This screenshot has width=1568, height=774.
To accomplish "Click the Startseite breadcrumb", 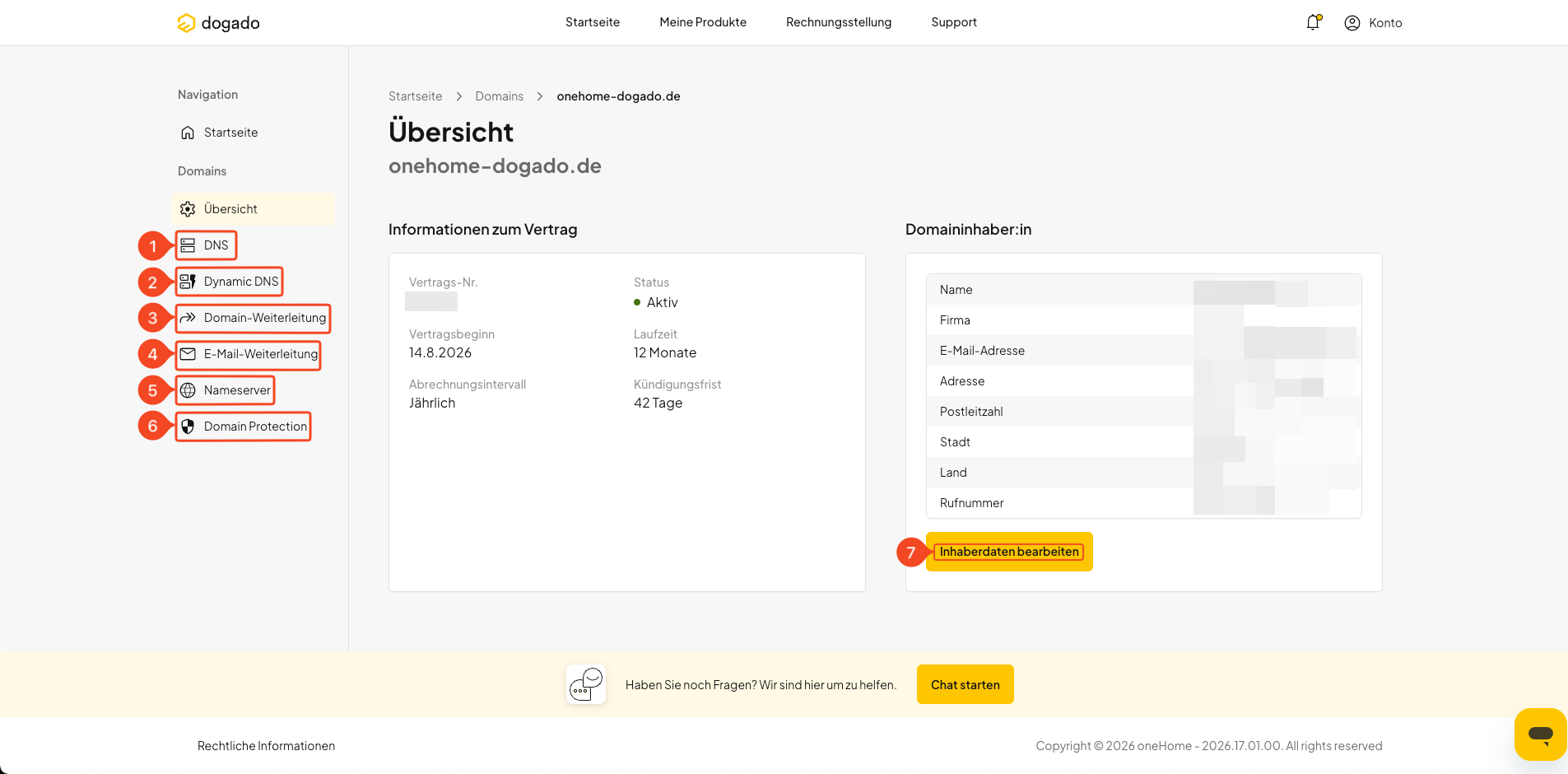I will [415, 96].
